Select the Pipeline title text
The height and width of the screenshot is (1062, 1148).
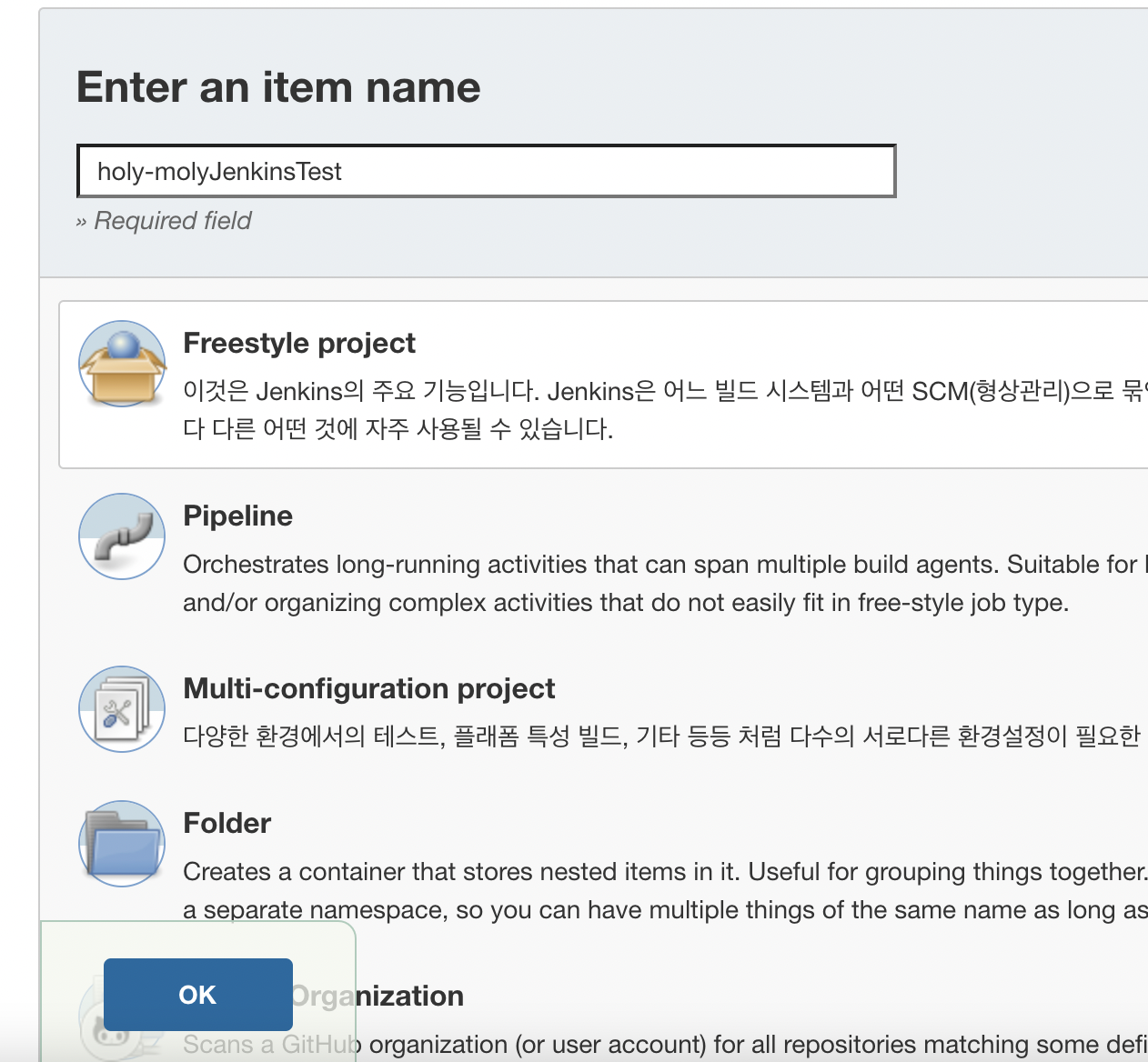click(x=238, y=516)
